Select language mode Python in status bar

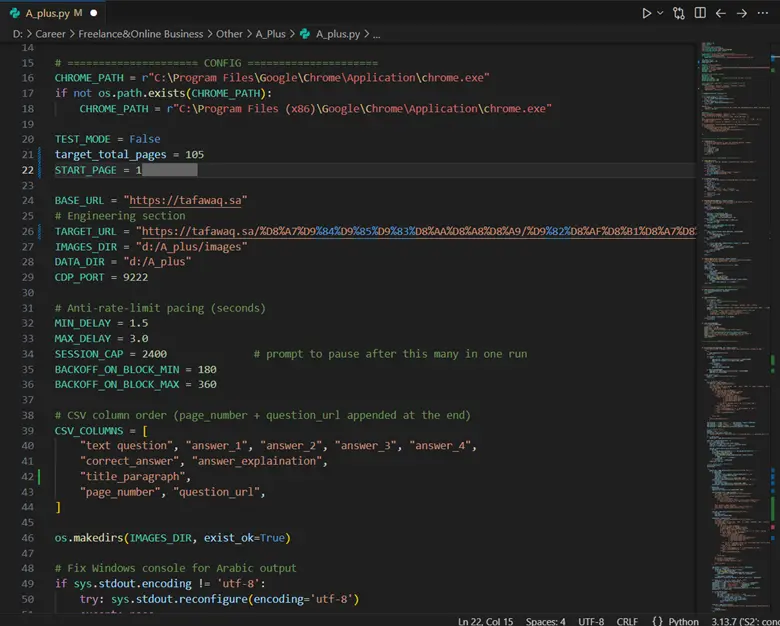[683, 621]
